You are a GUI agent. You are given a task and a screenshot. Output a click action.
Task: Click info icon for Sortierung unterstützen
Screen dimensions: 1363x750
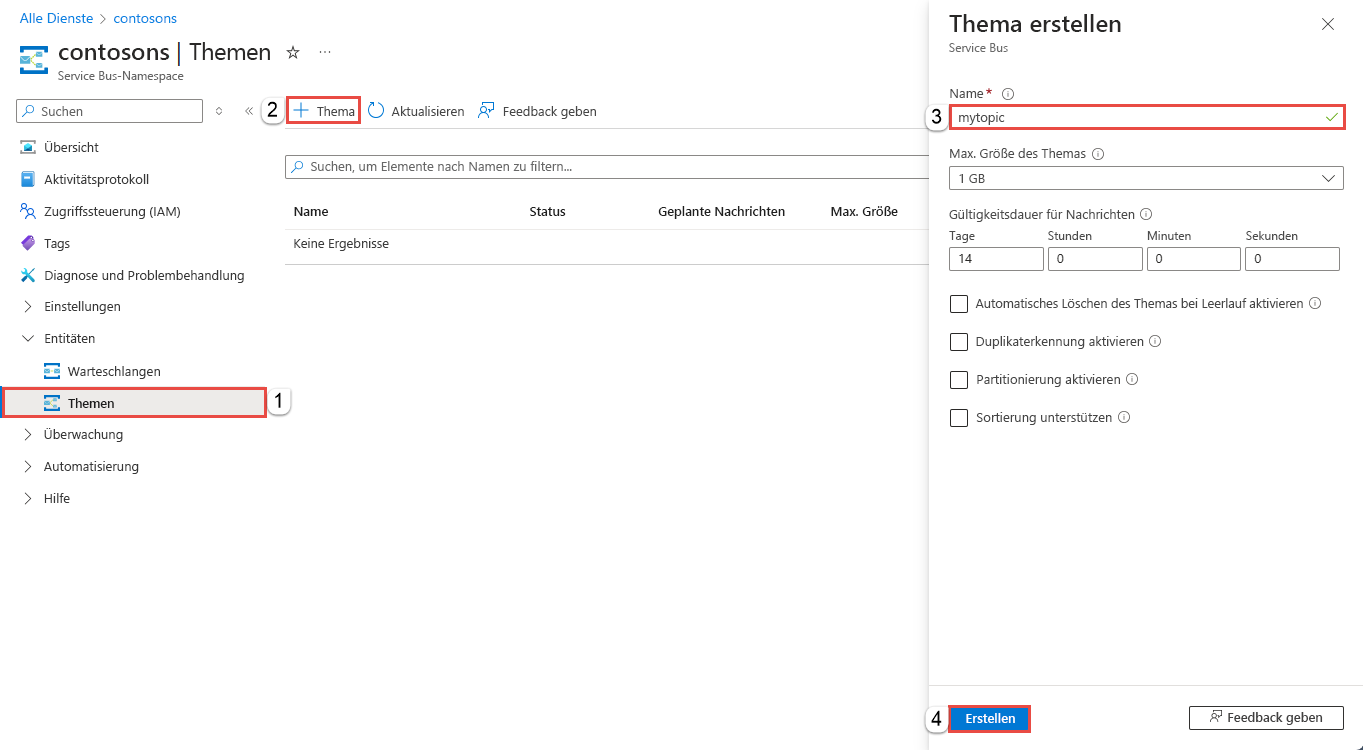point(1124,417)
